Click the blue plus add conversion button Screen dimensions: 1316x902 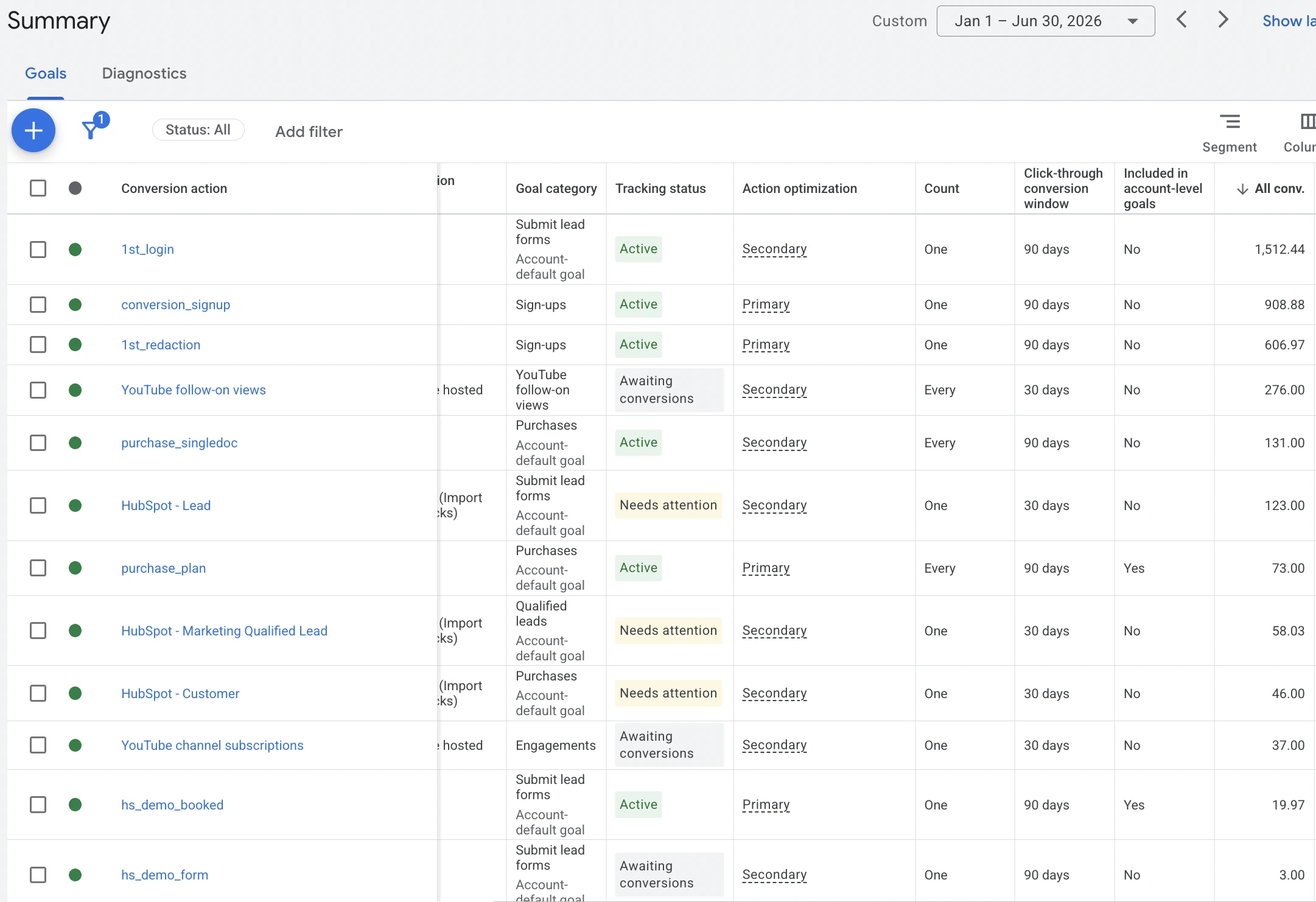pos(33,130)
